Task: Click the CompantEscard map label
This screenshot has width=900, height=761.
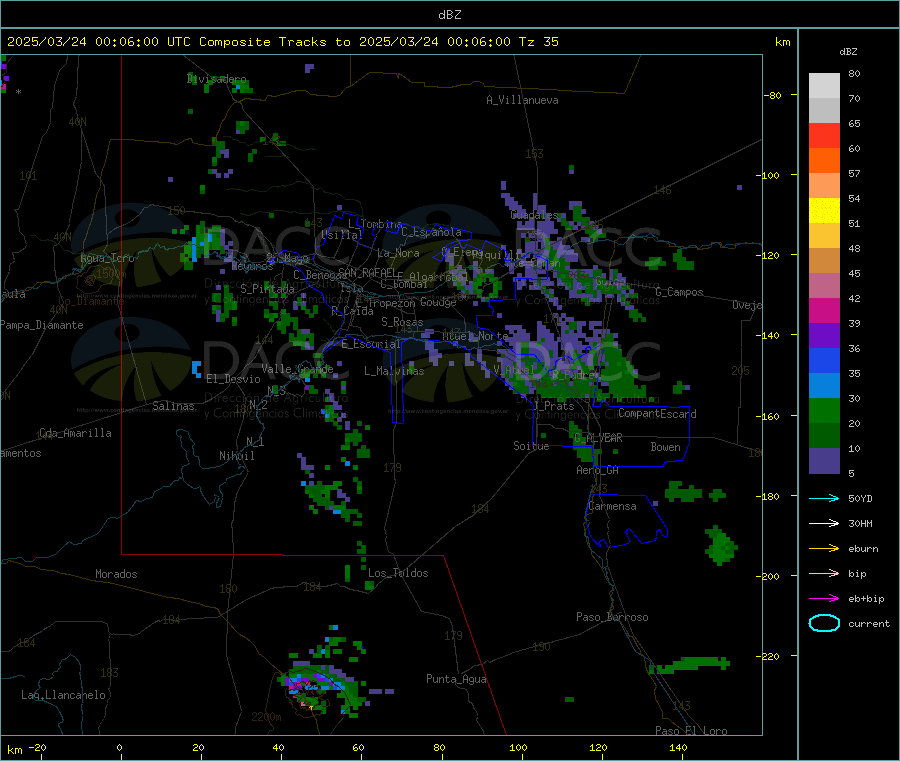Action: [657, 413]
